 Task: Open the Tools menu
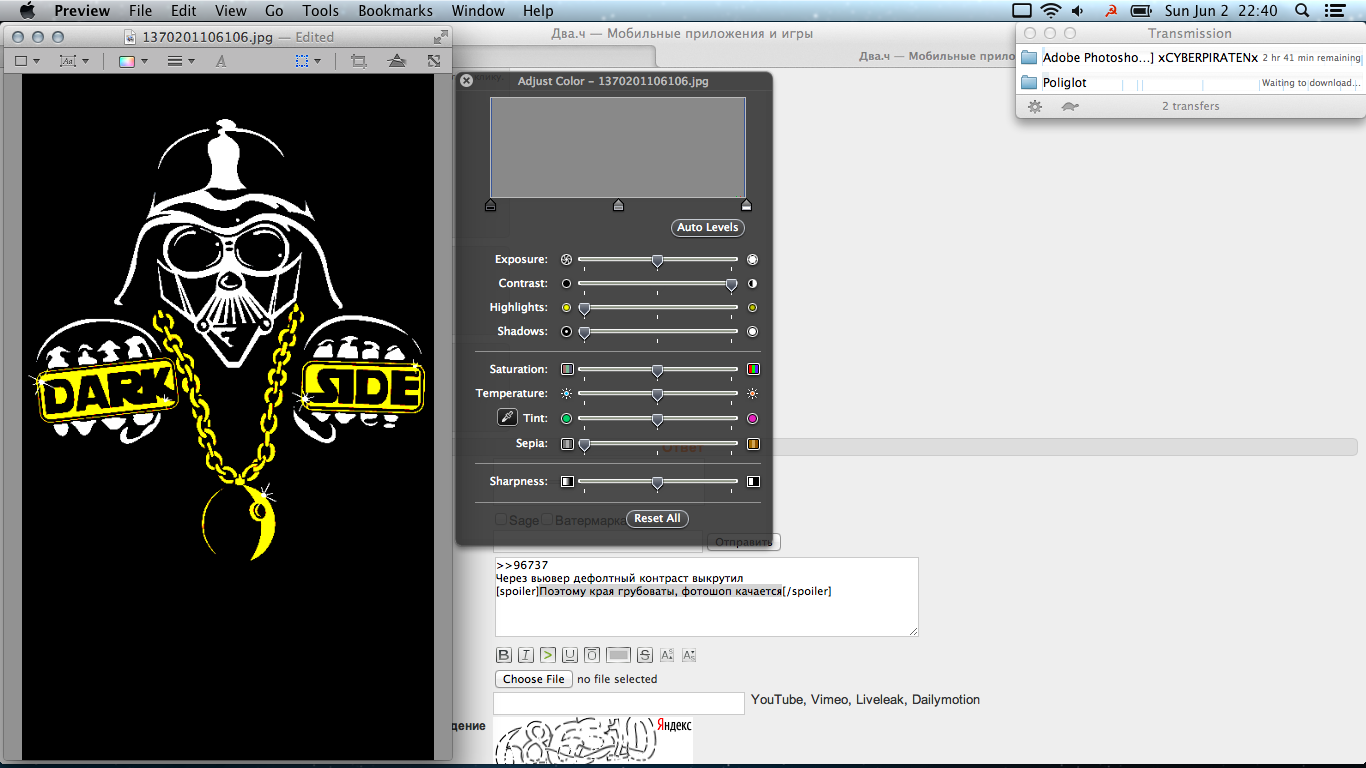coord(321,11)
